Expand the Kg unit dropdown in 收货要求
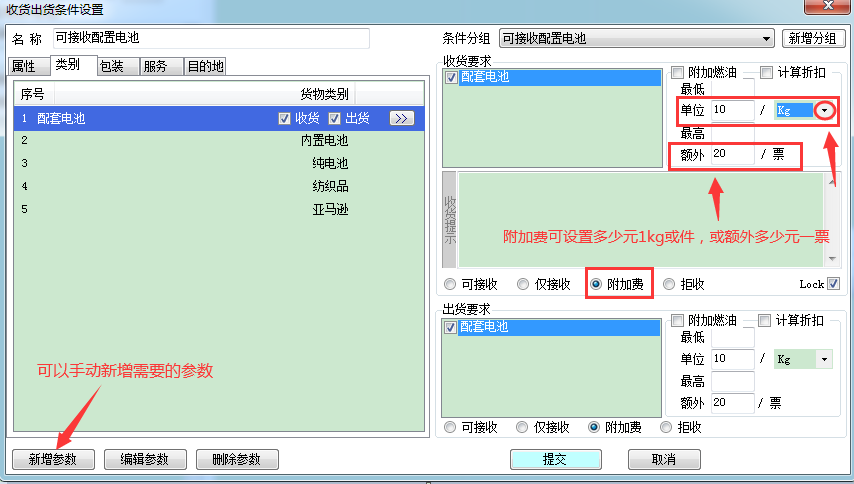Viewport: 854px width, 484px height. coord(824,110)
